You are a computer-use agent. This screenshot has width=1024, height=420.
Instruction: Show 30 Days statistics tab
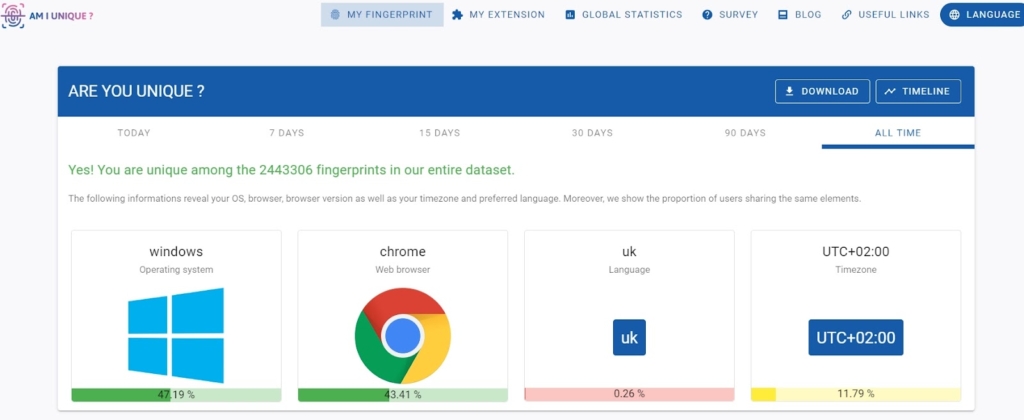(x=592, y=133)
